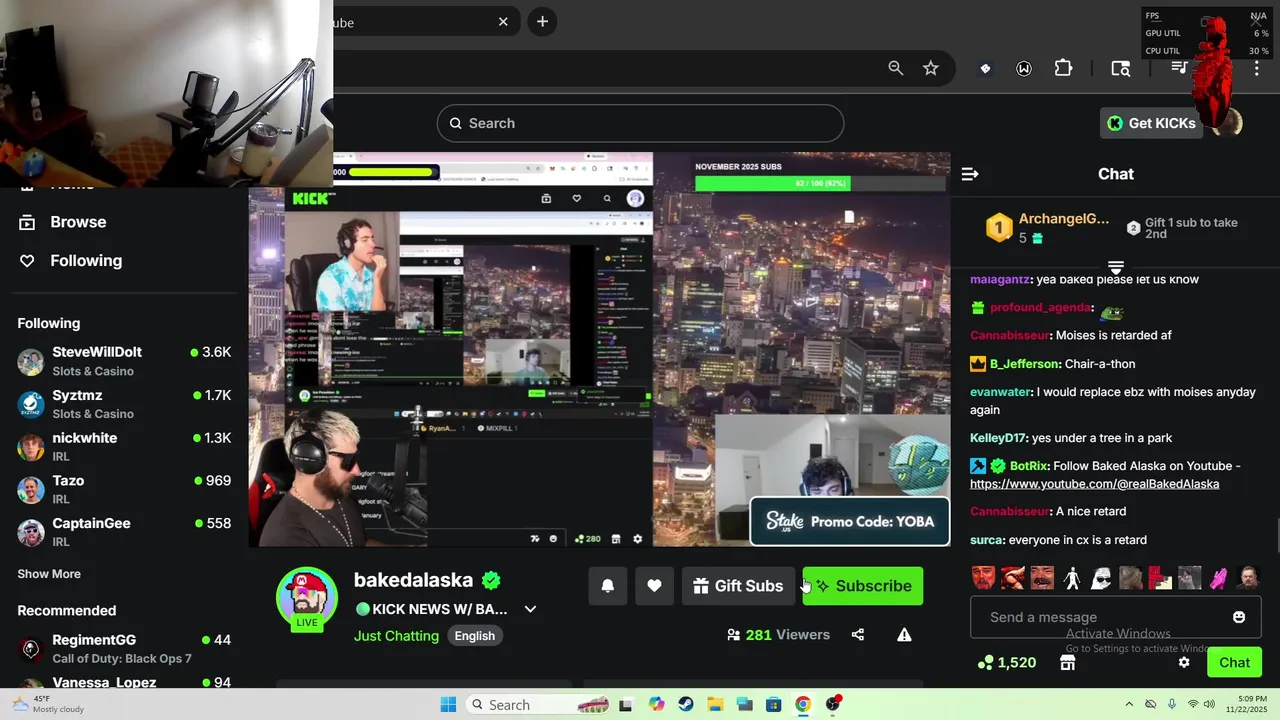
Task: Click the 1,520 channel points balance
Action: [x=1007, y=663]
